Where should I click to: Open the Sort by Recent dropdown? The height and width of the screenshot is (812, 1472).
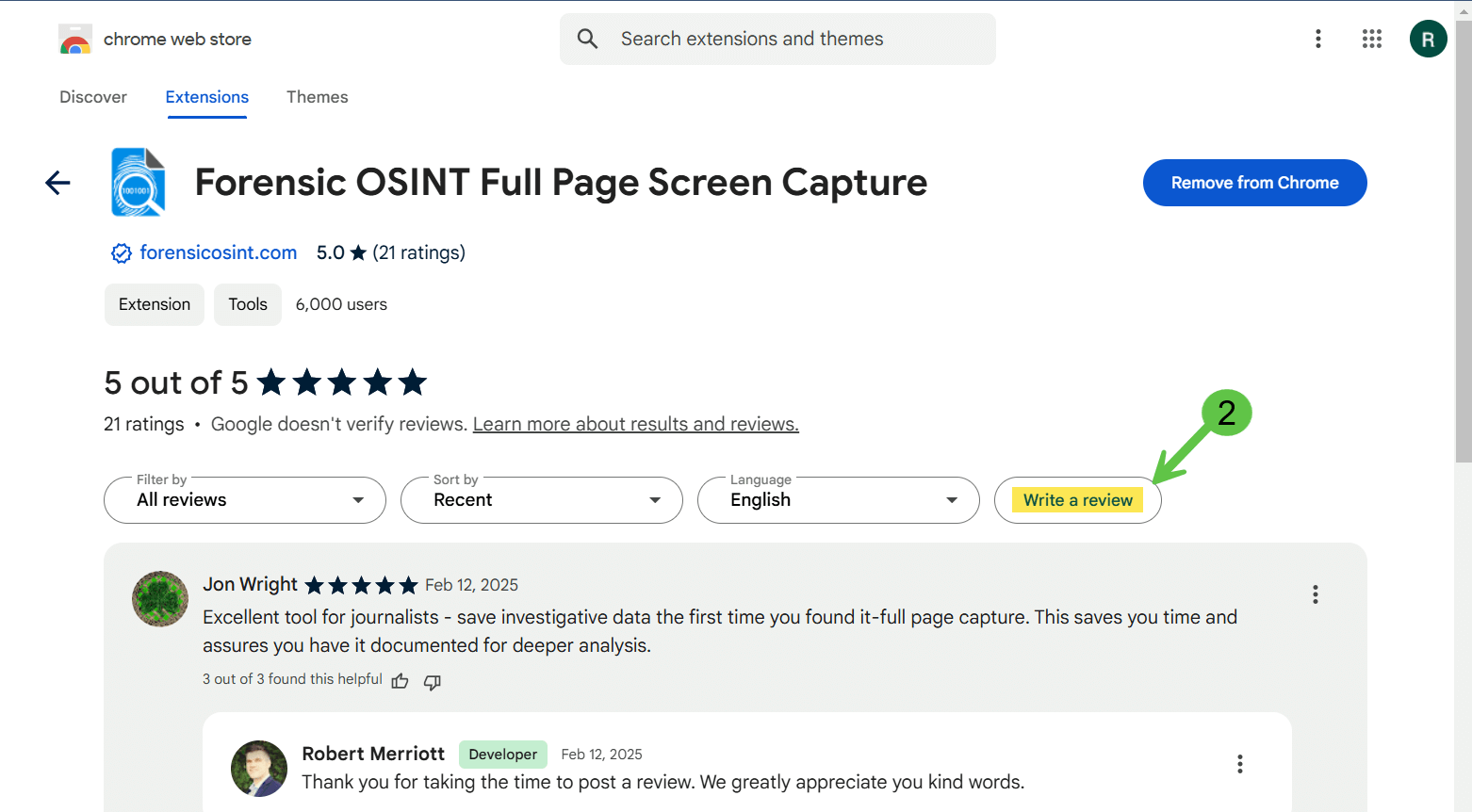coord(542,500)
